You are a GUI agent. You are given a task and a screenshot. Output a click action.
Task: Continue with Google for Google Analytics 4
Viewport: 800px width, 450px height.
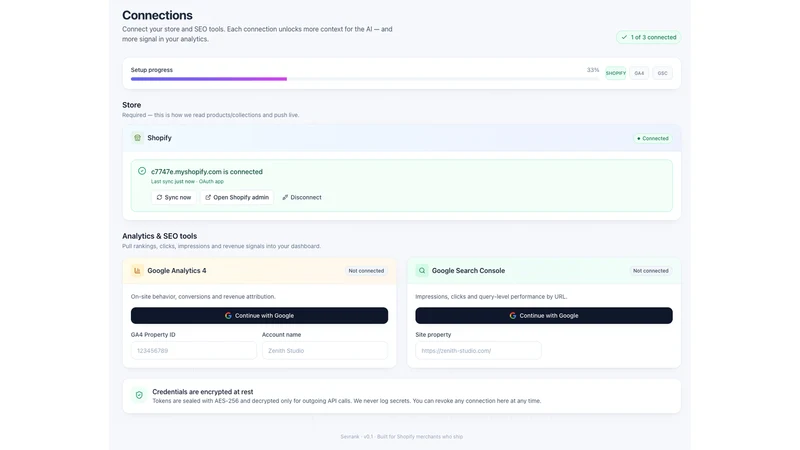(259, 315)
